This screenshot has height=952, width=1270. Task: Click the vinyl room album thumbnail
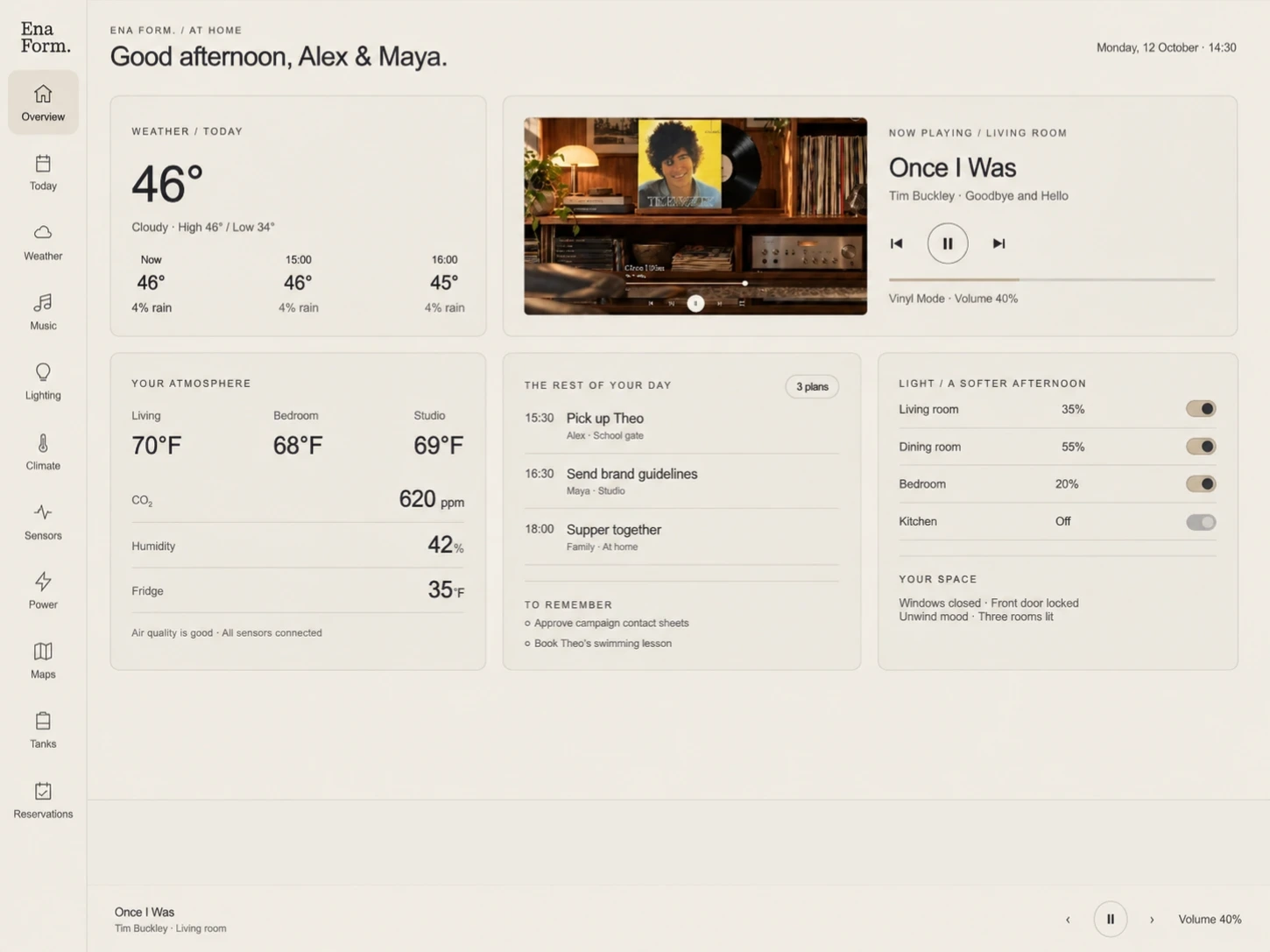click(695, 216)
